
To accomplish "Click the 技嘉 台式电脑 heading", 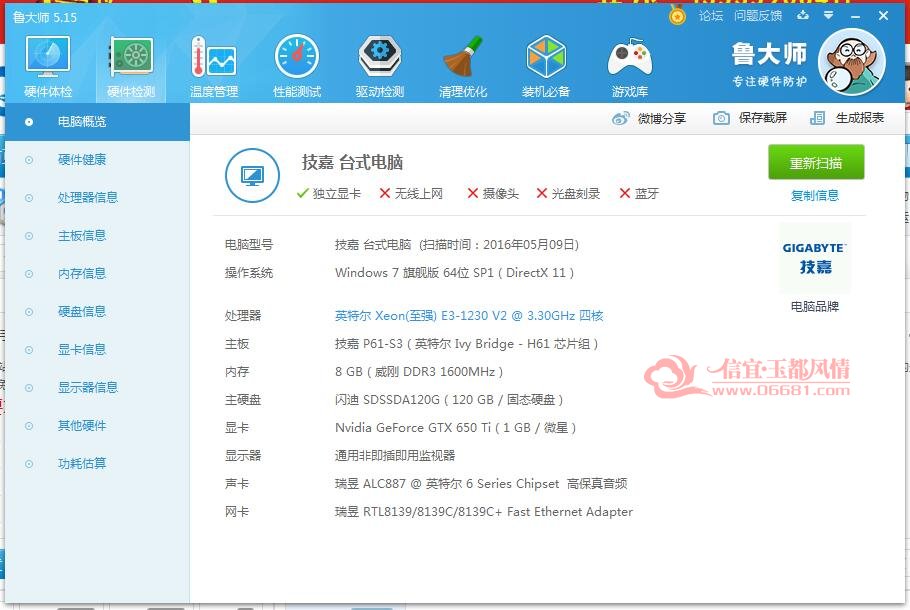I will coord(352,163).
